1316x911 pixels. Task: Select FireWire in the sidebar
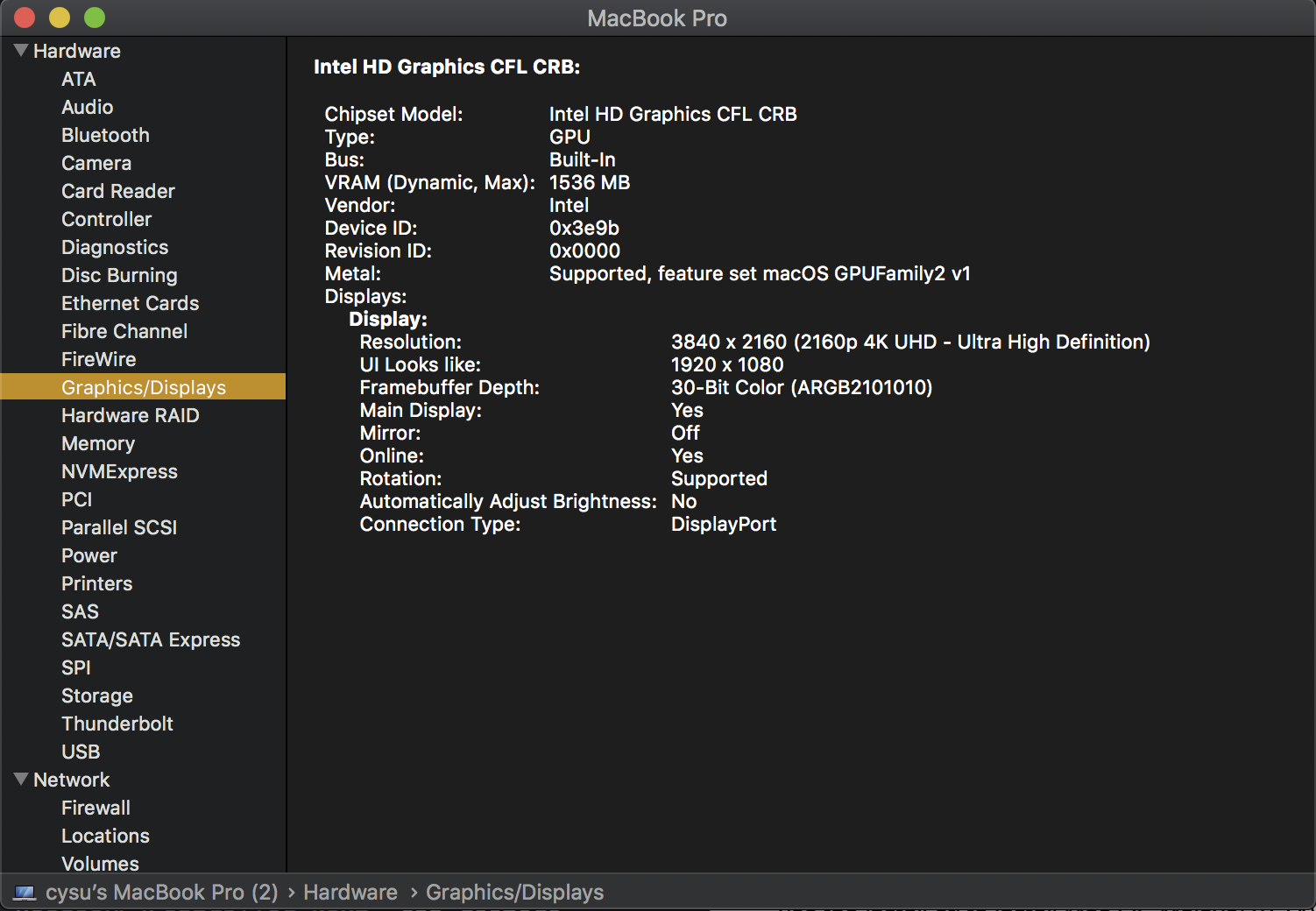pyautogui.click(x=99, y=359)
